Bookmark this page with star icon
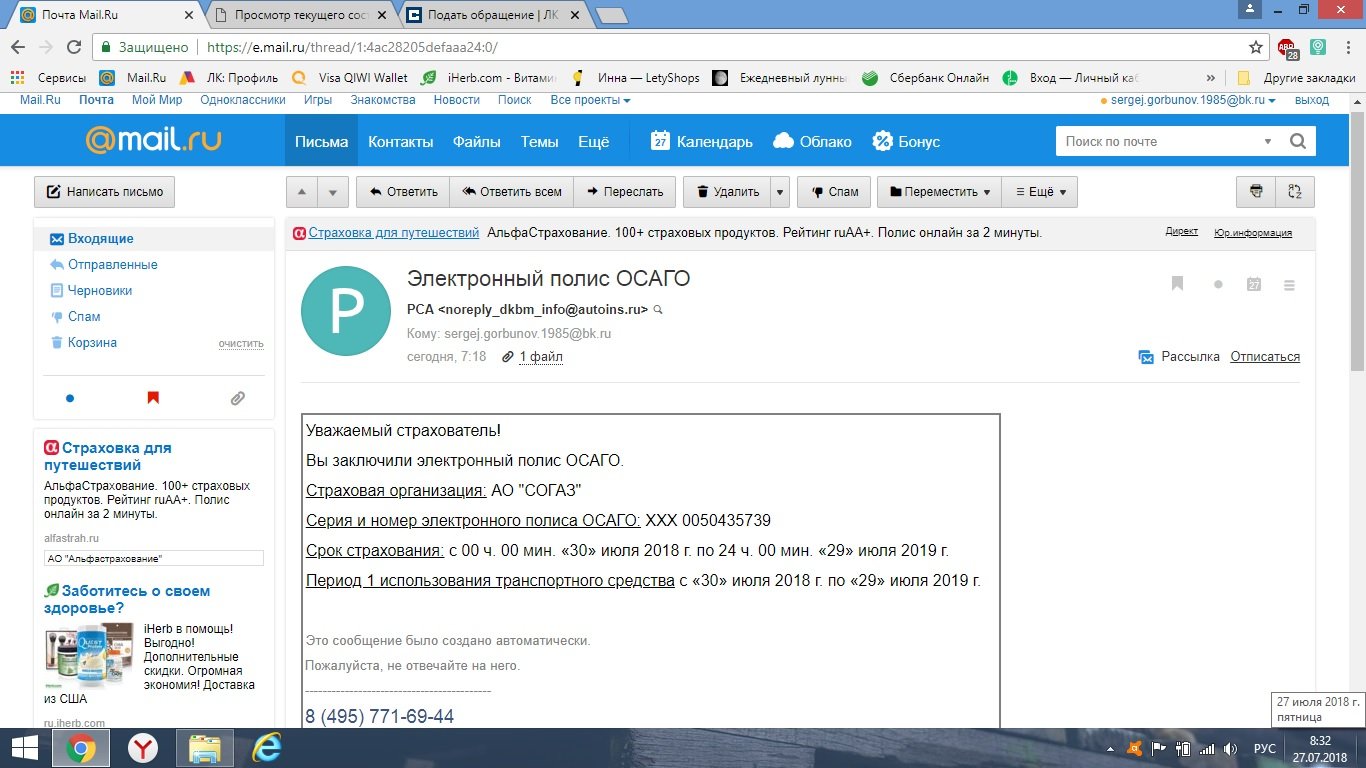 point(1256,47)
